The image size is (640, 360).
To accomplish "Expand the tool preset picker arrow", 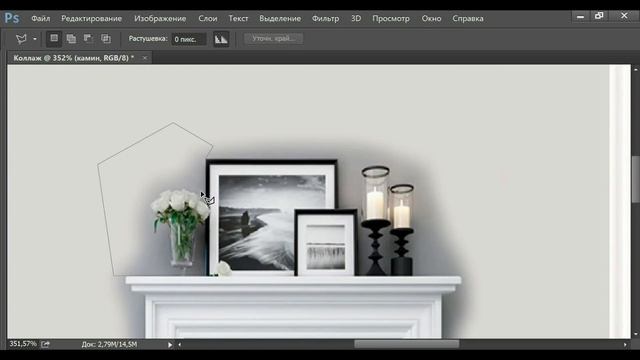I will click(35, 39).
